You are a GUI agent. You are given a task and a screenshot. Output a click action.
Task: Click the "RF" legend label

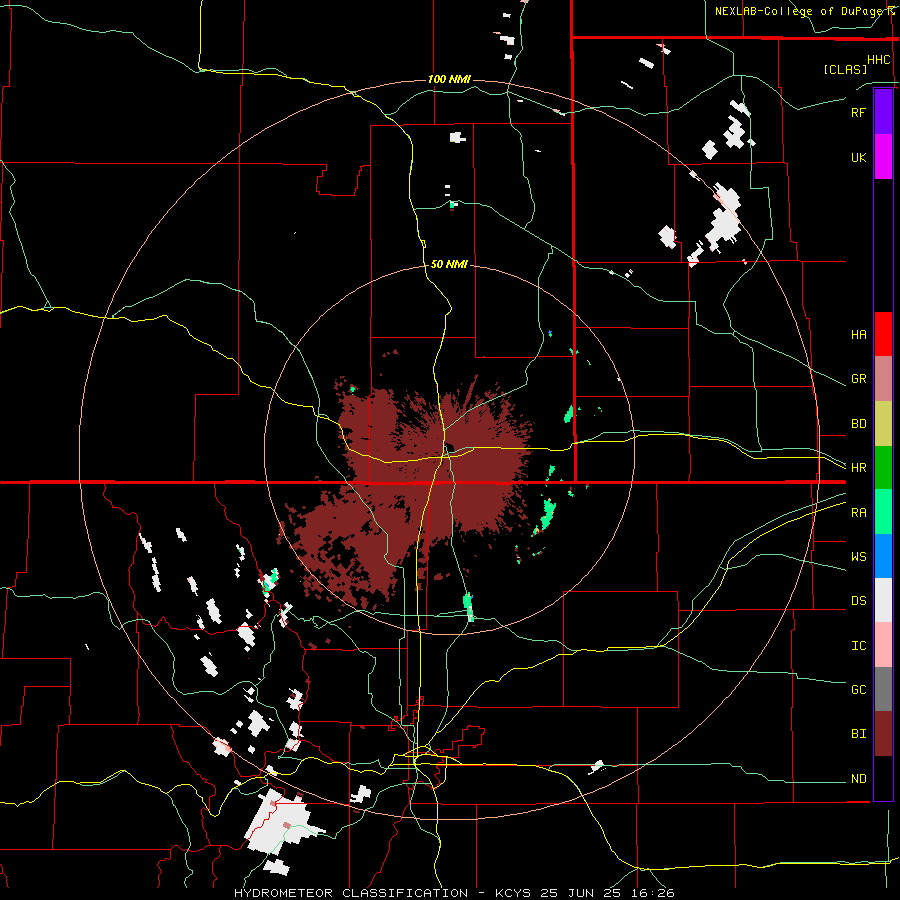858,112
